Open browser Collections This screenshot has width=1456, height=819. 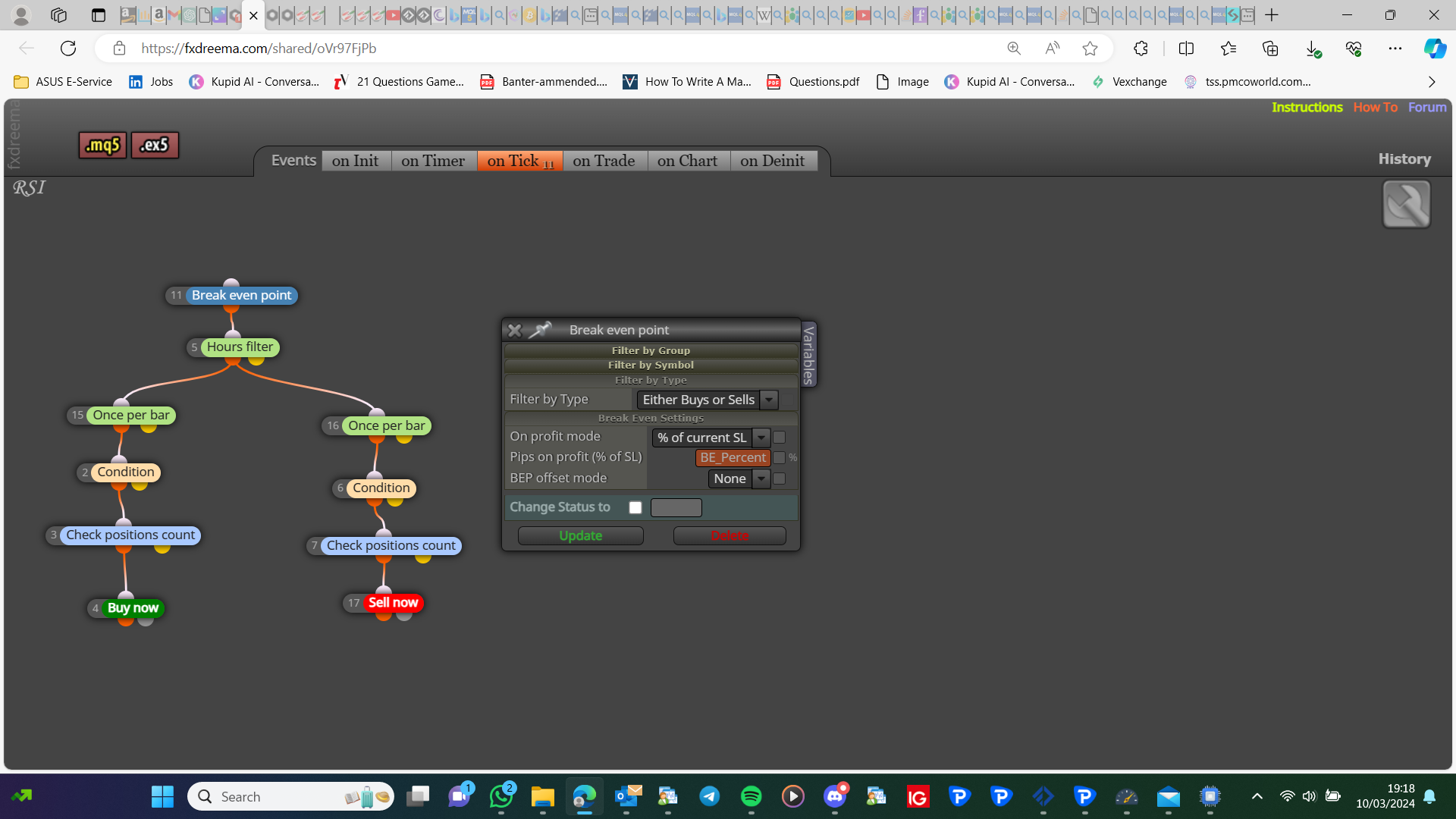click(1270, 49)
